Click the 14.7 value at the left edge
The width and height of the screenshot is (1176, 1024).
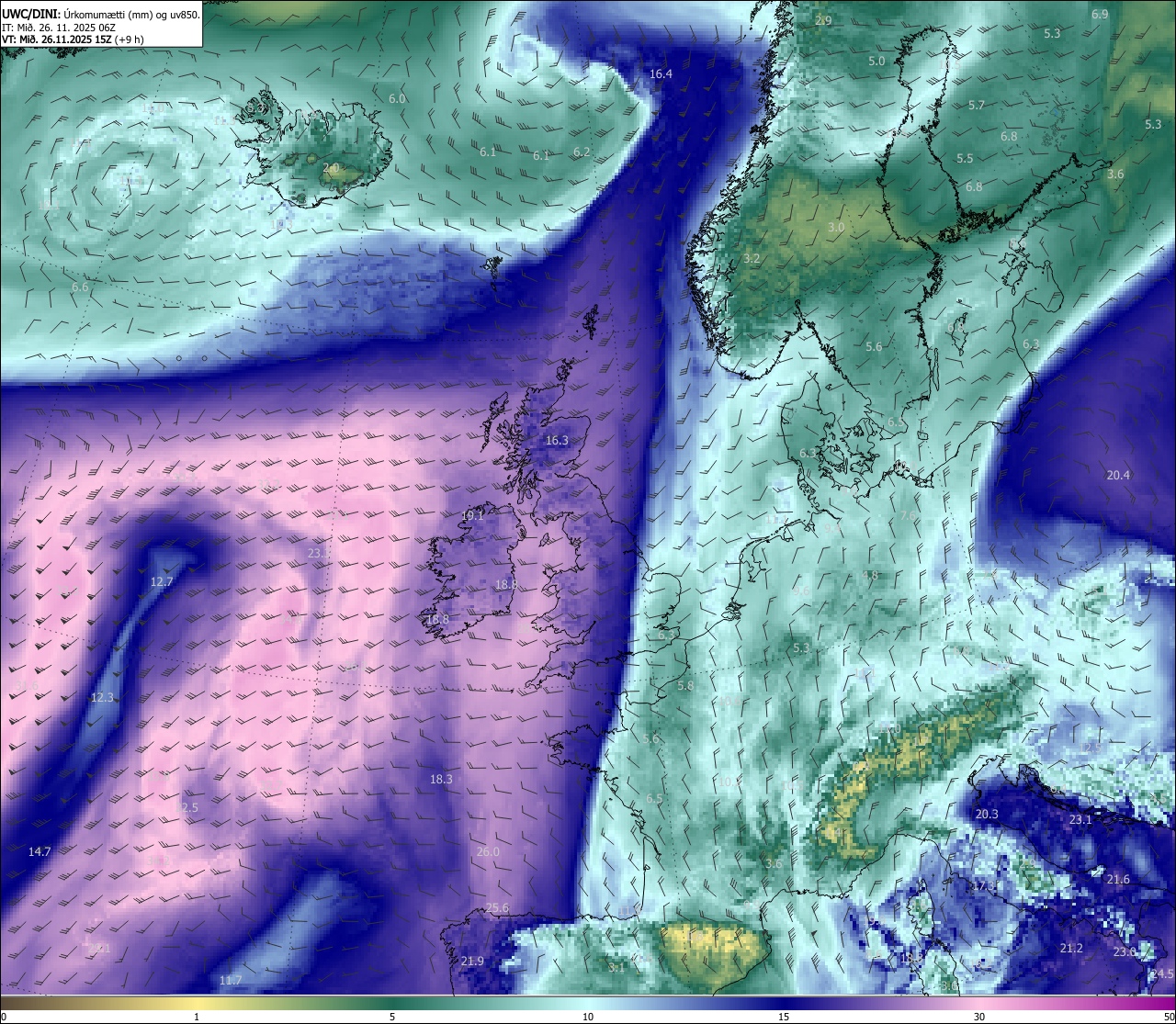[40, 852]
